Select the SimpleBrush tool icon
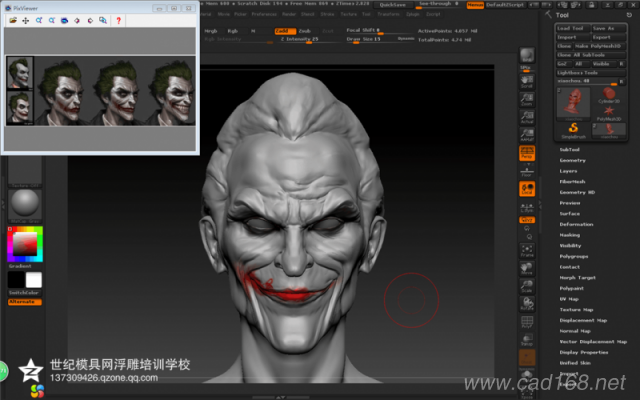The image size is (640, 400). (x=573, y=131)
